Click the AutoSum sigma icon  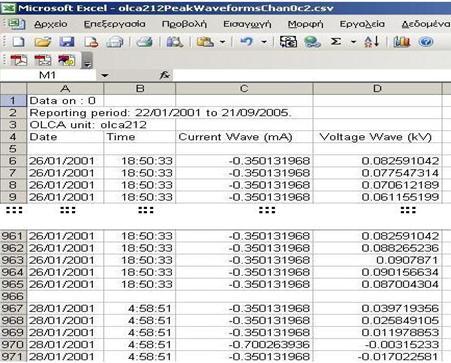336,42
